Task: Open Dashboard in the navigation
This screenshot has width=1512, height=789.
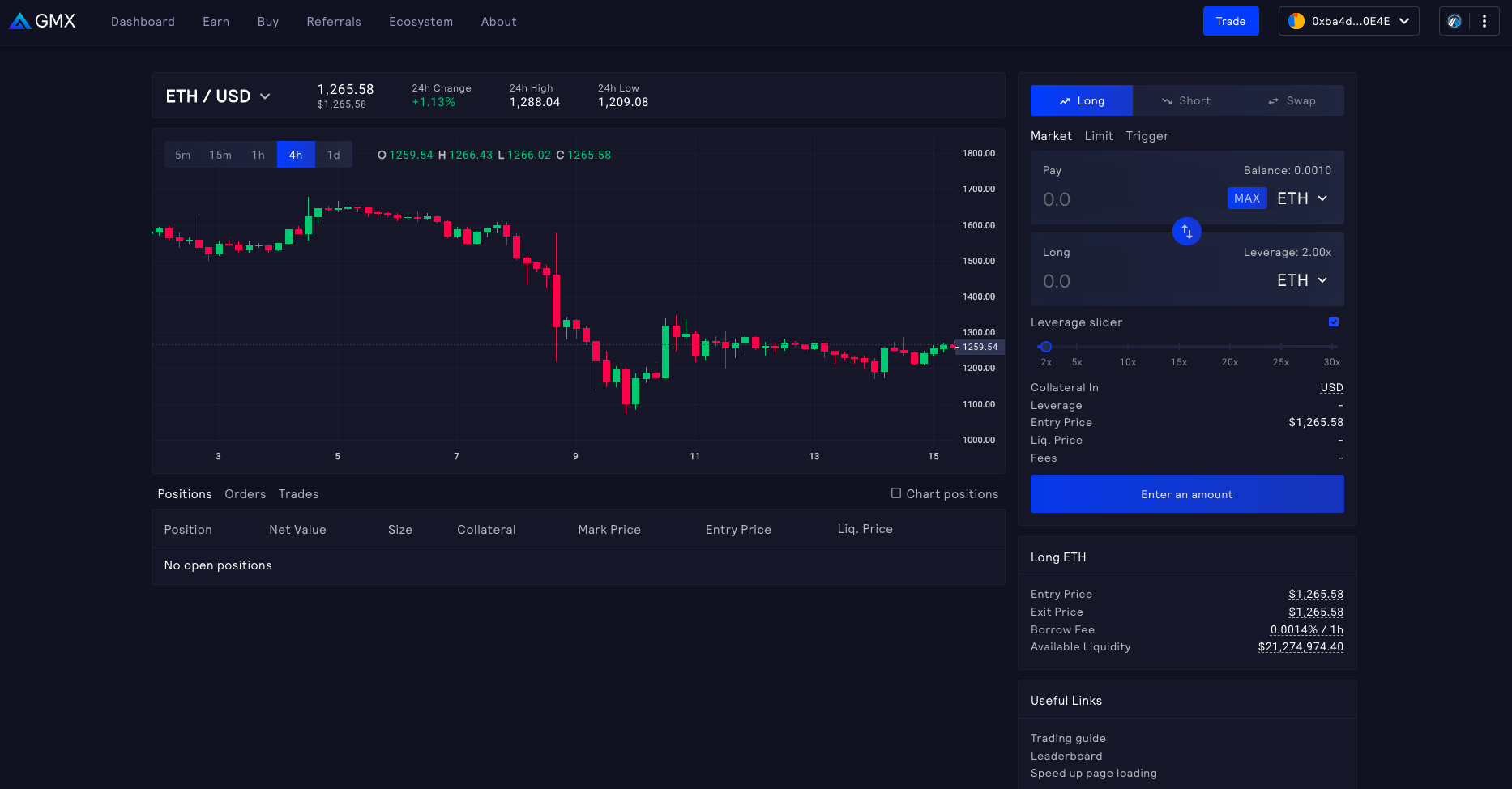Action: tap(143, 22)
